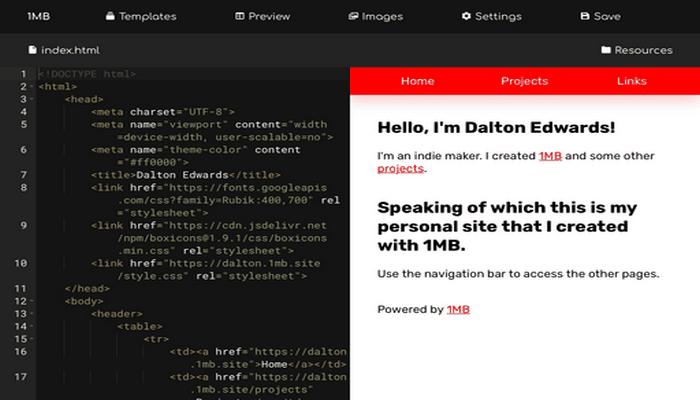
Task: Open the Settings menu item
Action: [x=498, y=17]
